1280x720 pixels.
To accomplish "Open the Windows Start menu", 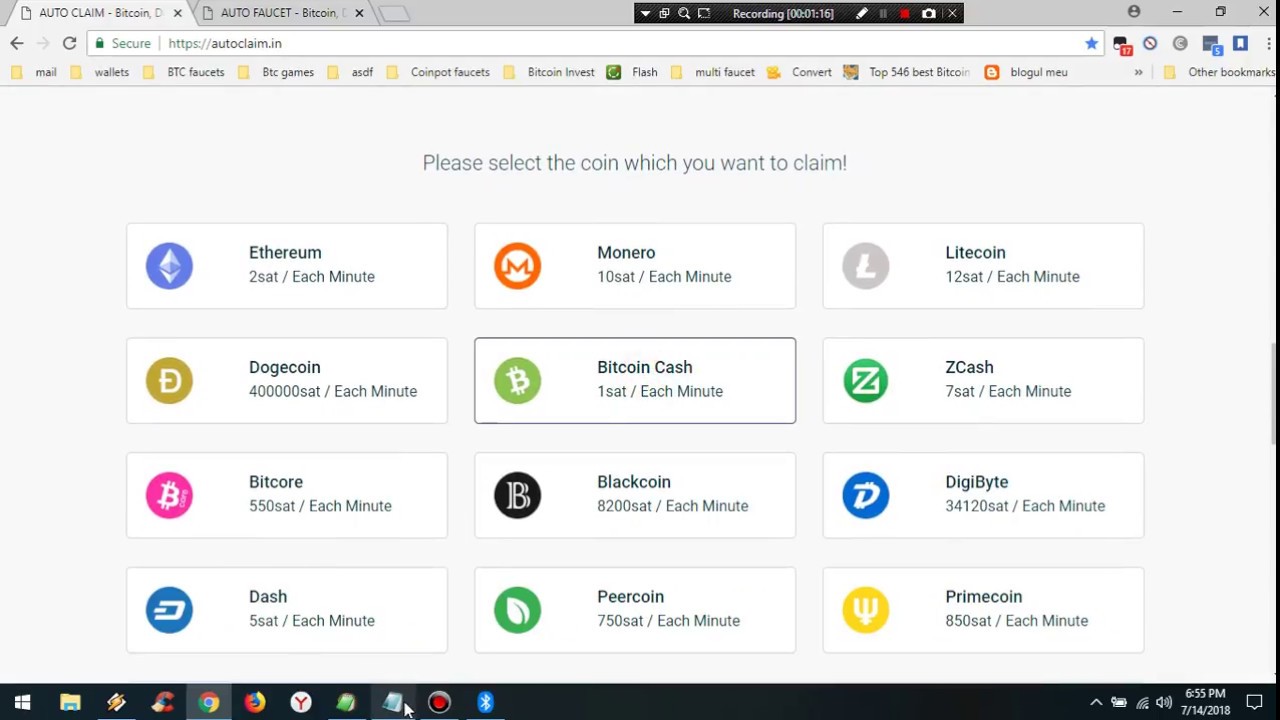I will point(22,702).
